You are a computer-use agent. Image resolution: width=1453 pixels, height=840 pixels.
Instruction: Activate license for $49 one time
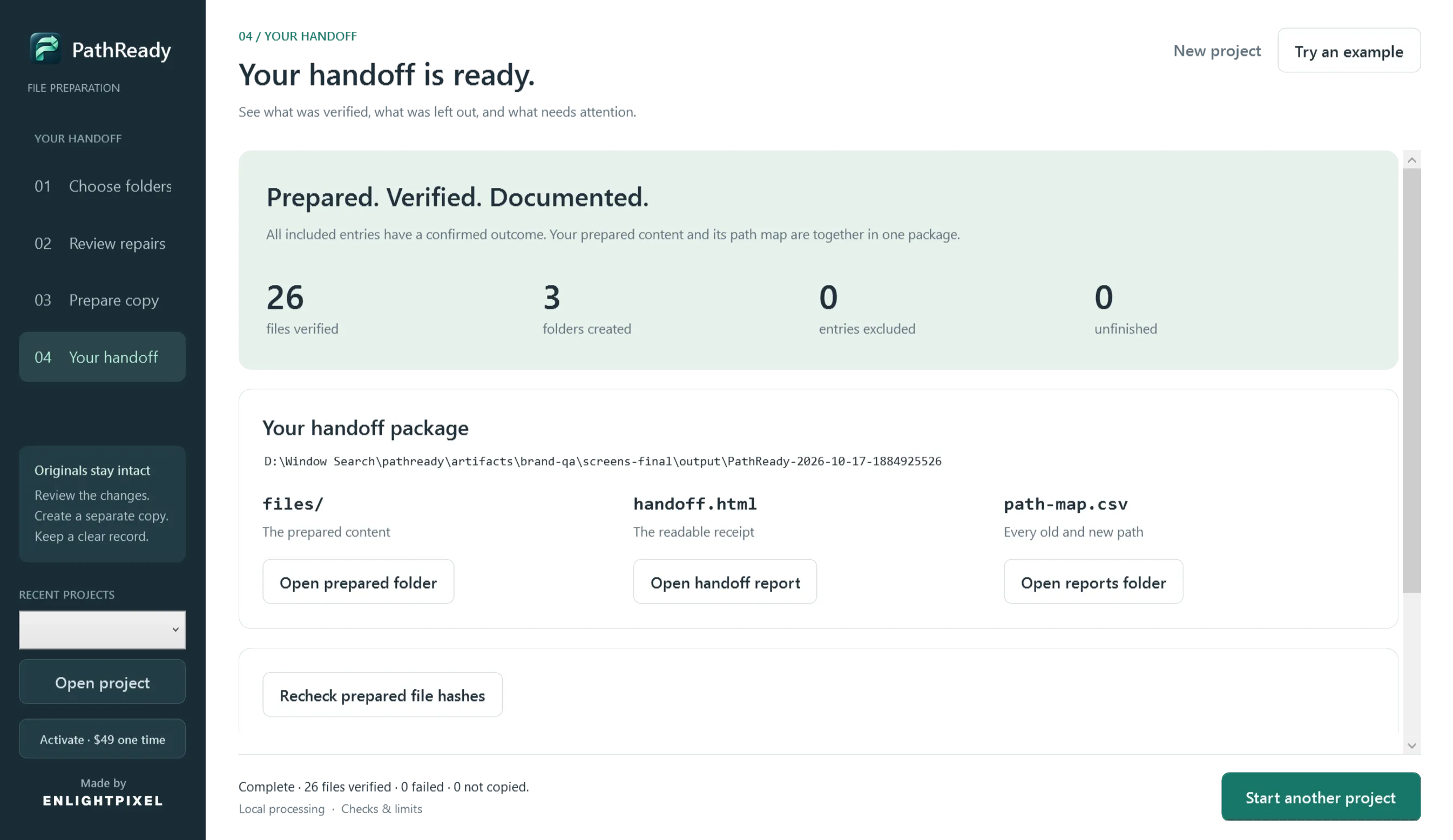pyautogui.click(x=102, y=739)
